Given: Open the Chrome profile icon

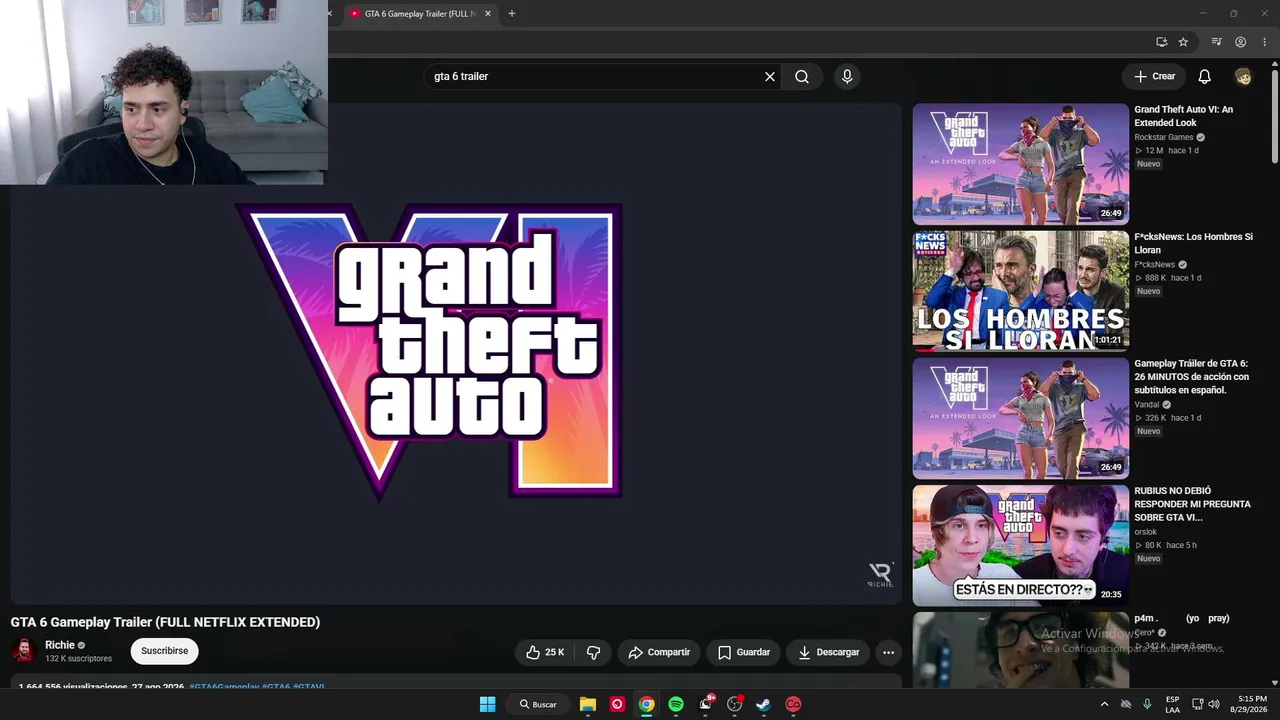Looking at the screenshot, I should tap(1241, 42).
